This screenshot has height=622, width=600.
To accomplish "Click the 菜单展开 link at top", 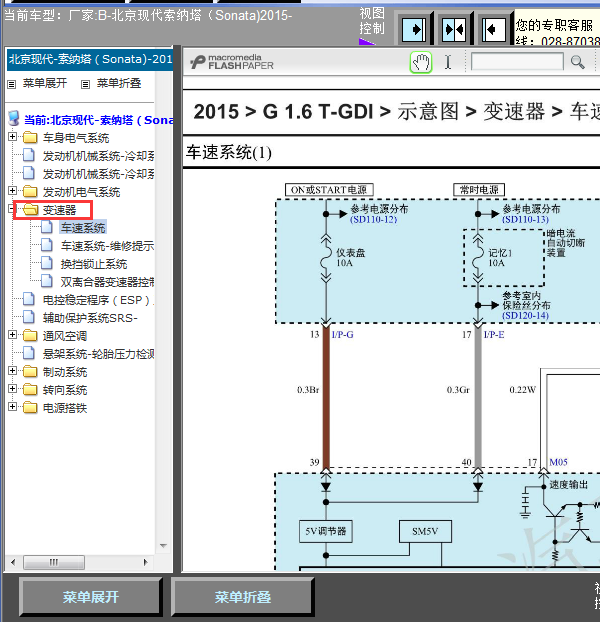I will click(x=45, y=83).
